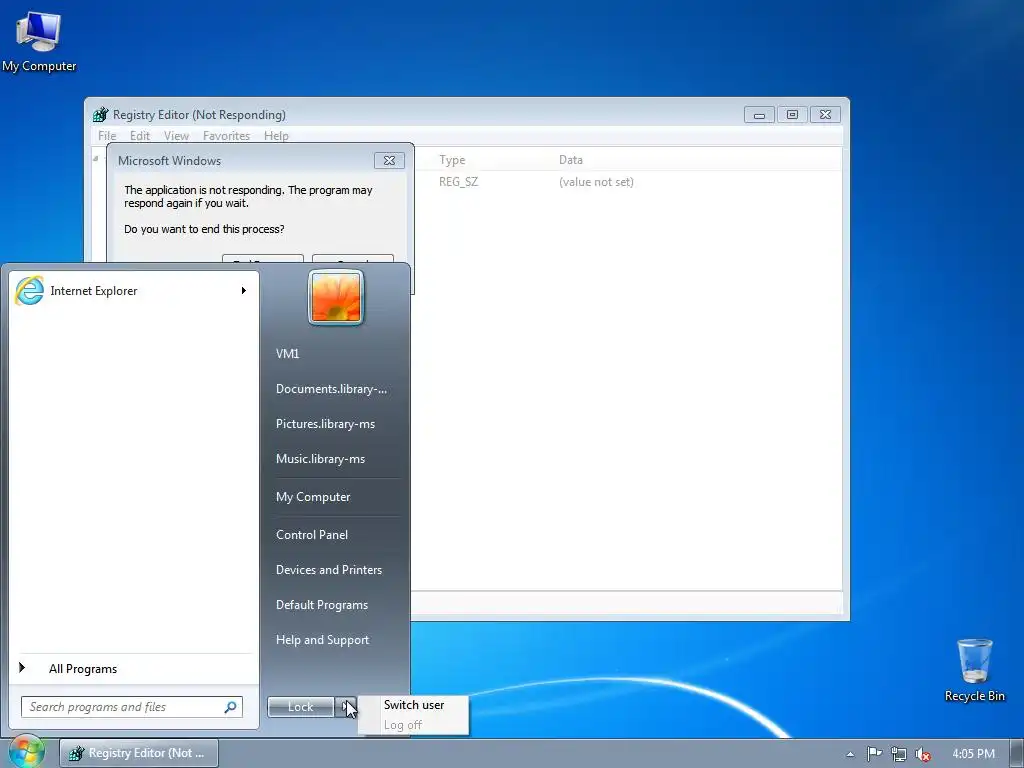Click the search magnifier icon

[231, 707]
